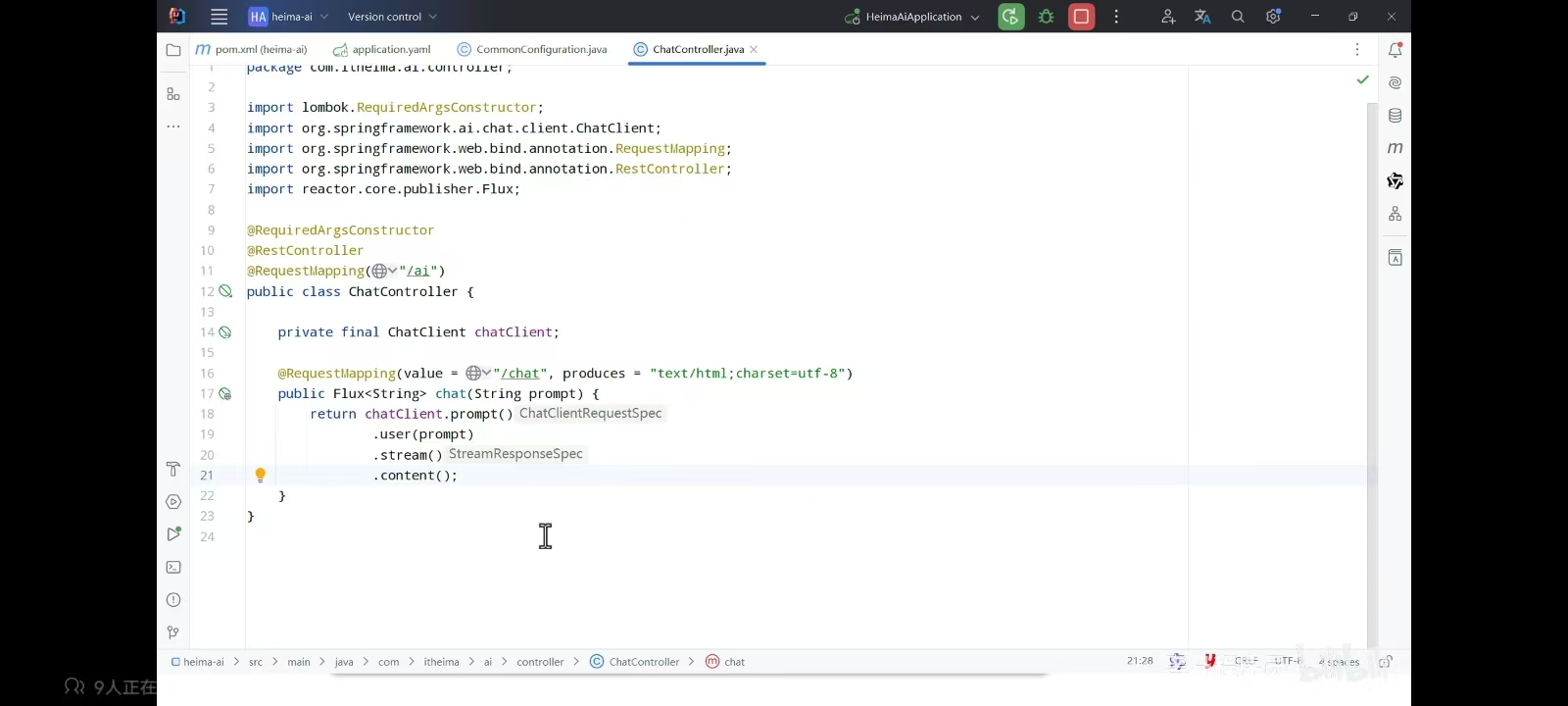This screenshot has height=706, width=1568.
Task: Click the ChatClientRequestSpec inlay hint
Action: tap(591, 413)
